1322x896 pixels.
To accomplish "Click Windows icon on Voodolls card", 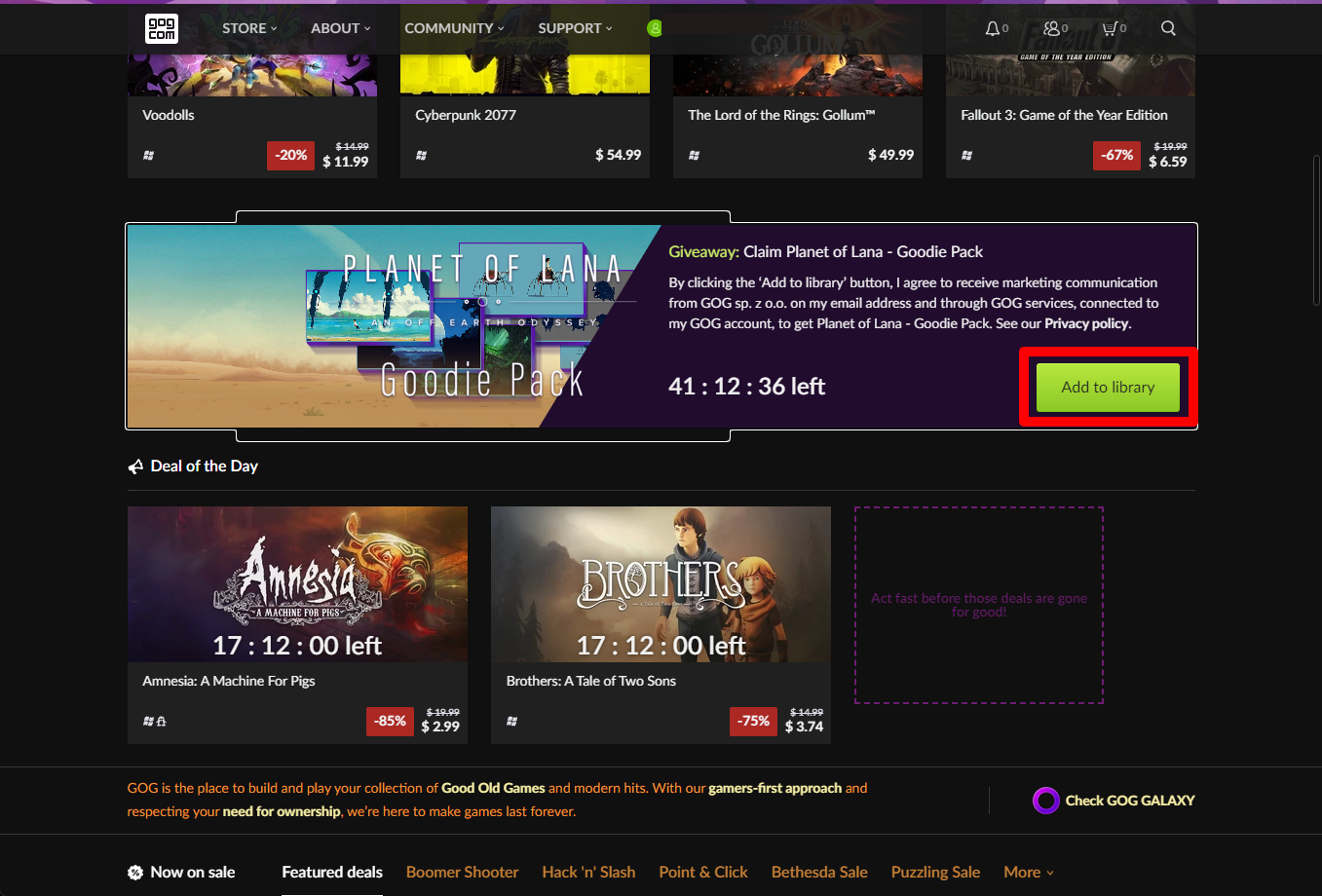I will click(x=148, y=155).
